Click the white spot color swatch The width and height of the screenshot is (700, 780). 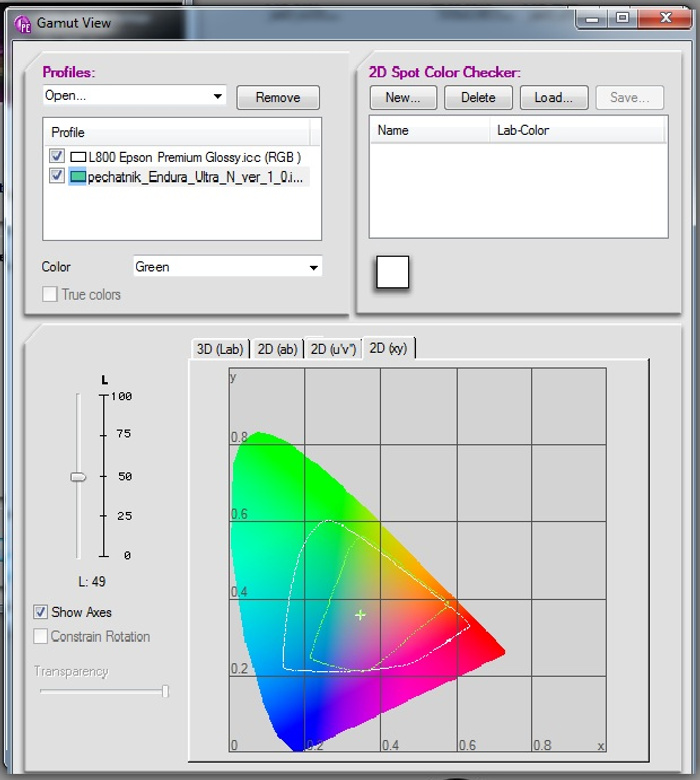[x=392, y=272]
